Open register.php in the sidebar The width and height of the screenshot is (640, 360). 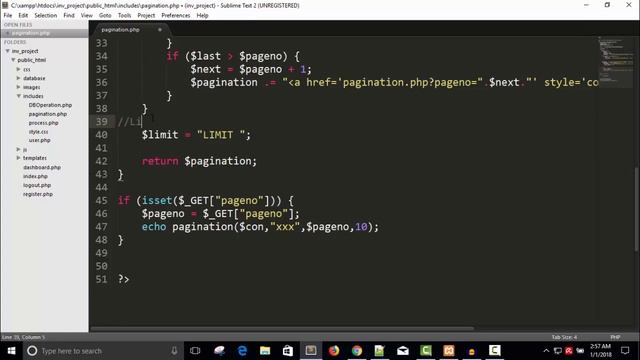click(x=38, y=194)
